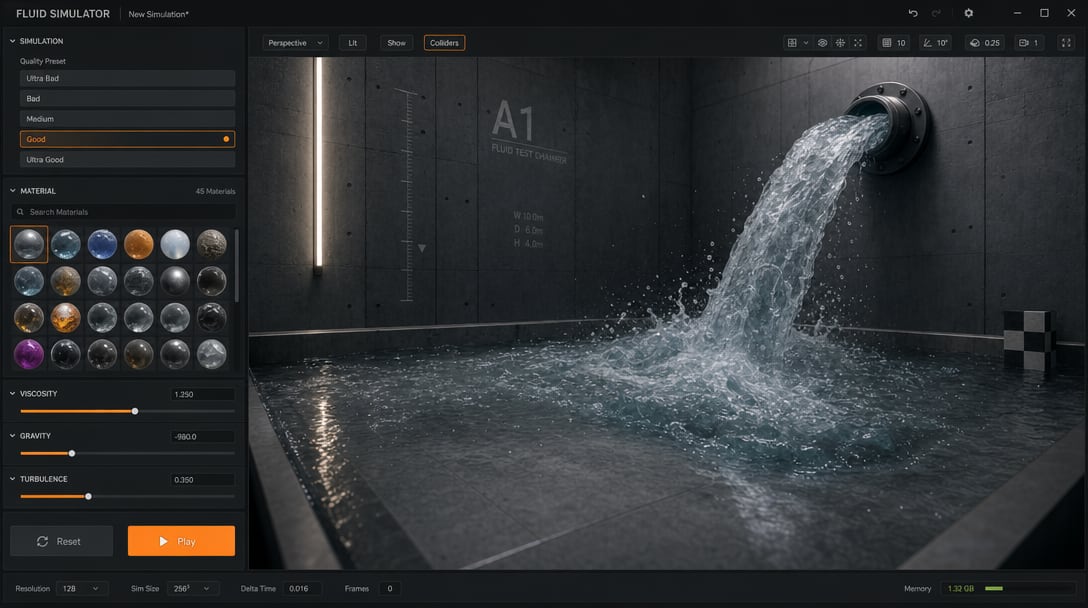Click the Delta Time field 0.016
The height and width of the screenshot is (608, 1088).
[303, 589]
